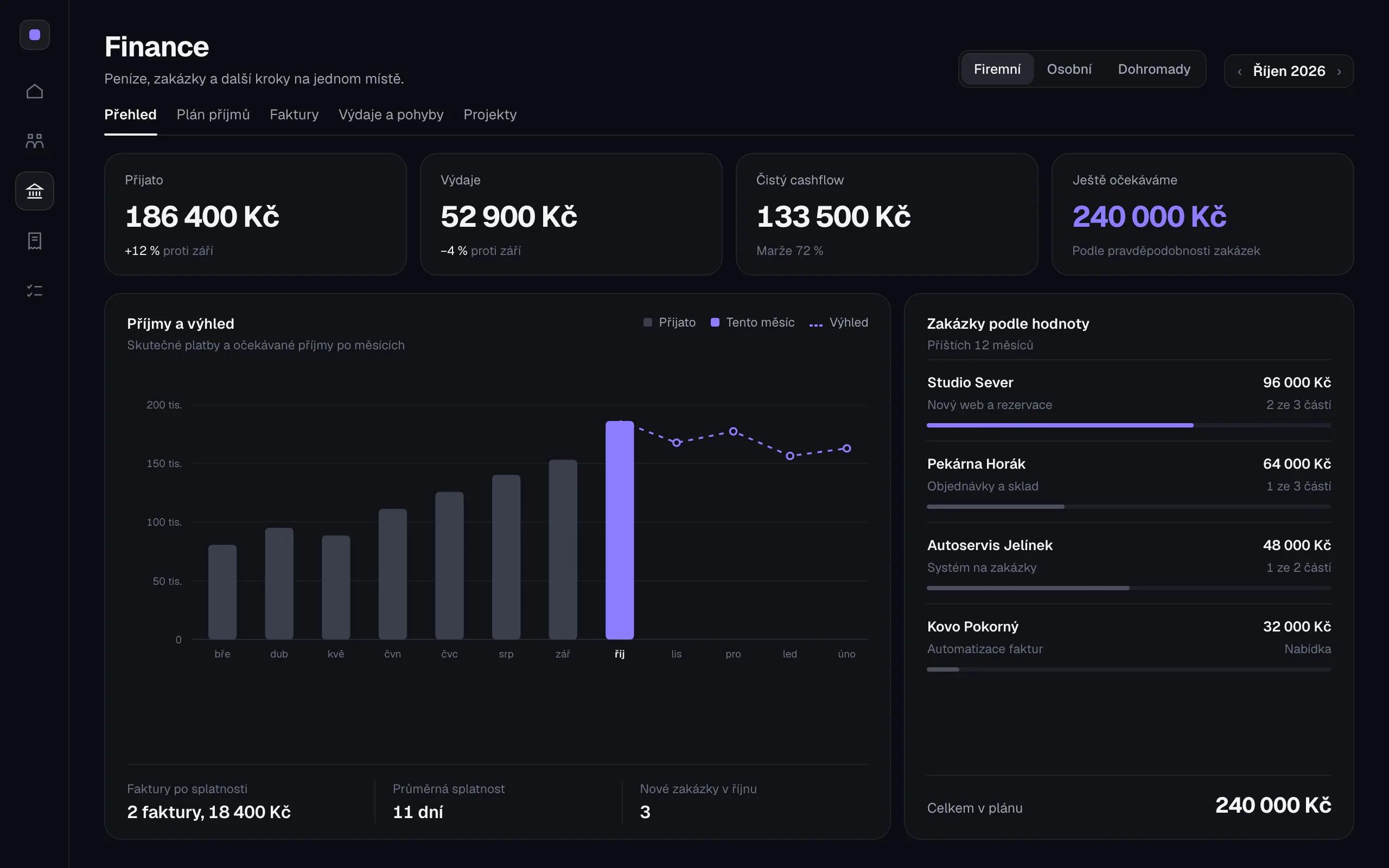Open the Výdaje a pohyby tab
This screenshot has width=1389, height=868.
click(x=391, y=115)
